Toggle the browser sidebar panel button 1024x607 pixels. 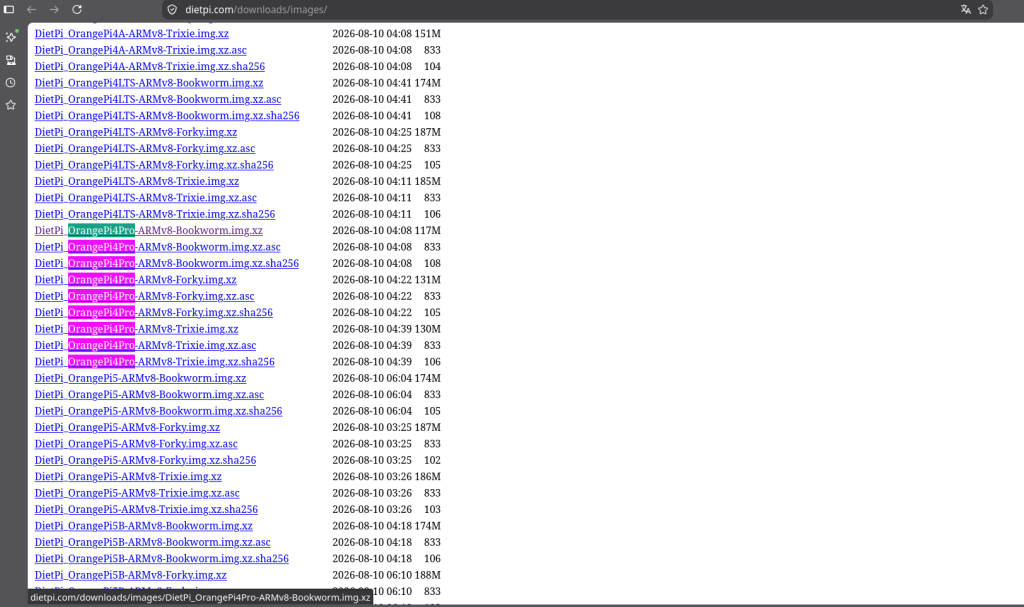pos(9,10)
